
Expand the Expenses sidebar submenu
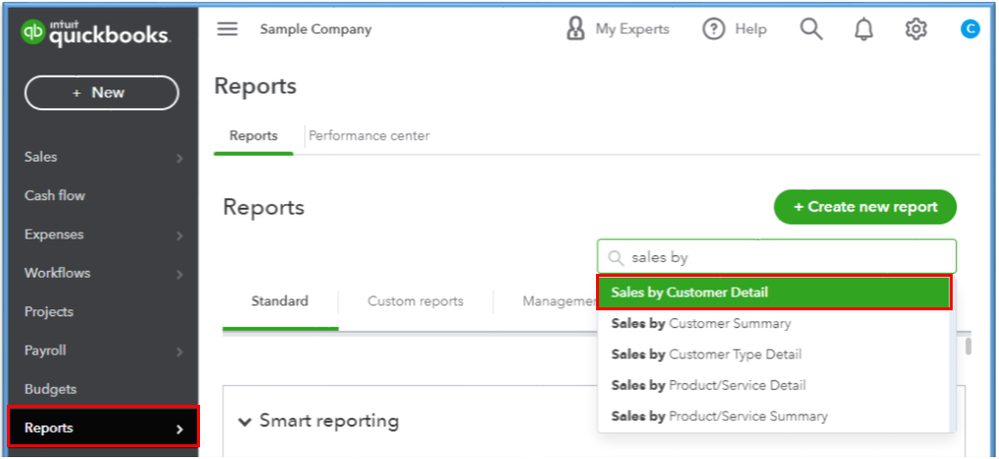[180, 235]
